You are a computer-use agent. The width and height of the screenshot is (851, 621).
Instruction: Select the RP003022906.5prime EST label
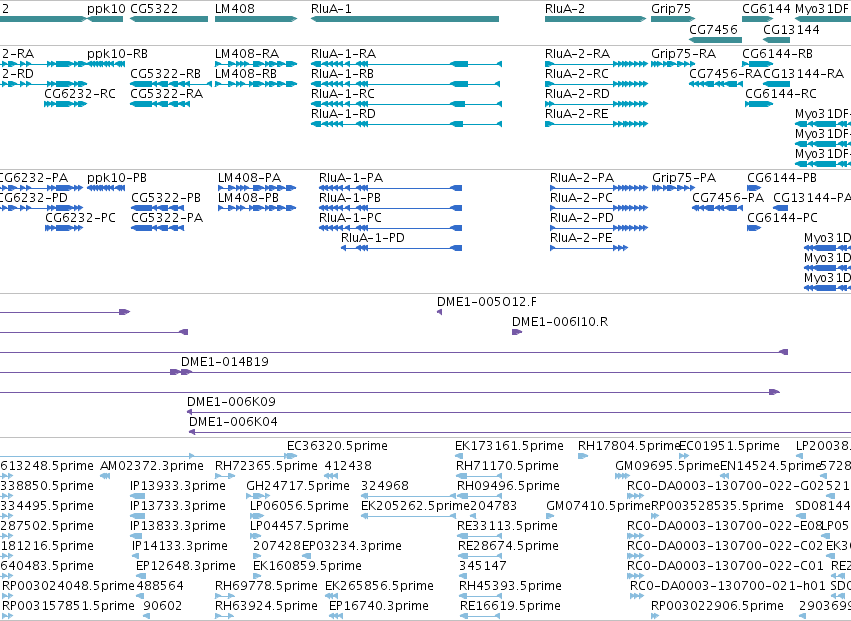(717, 606)
